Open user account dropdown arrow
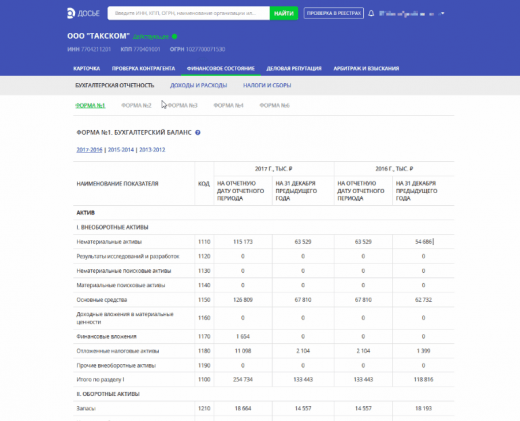 tap(442, 13)
